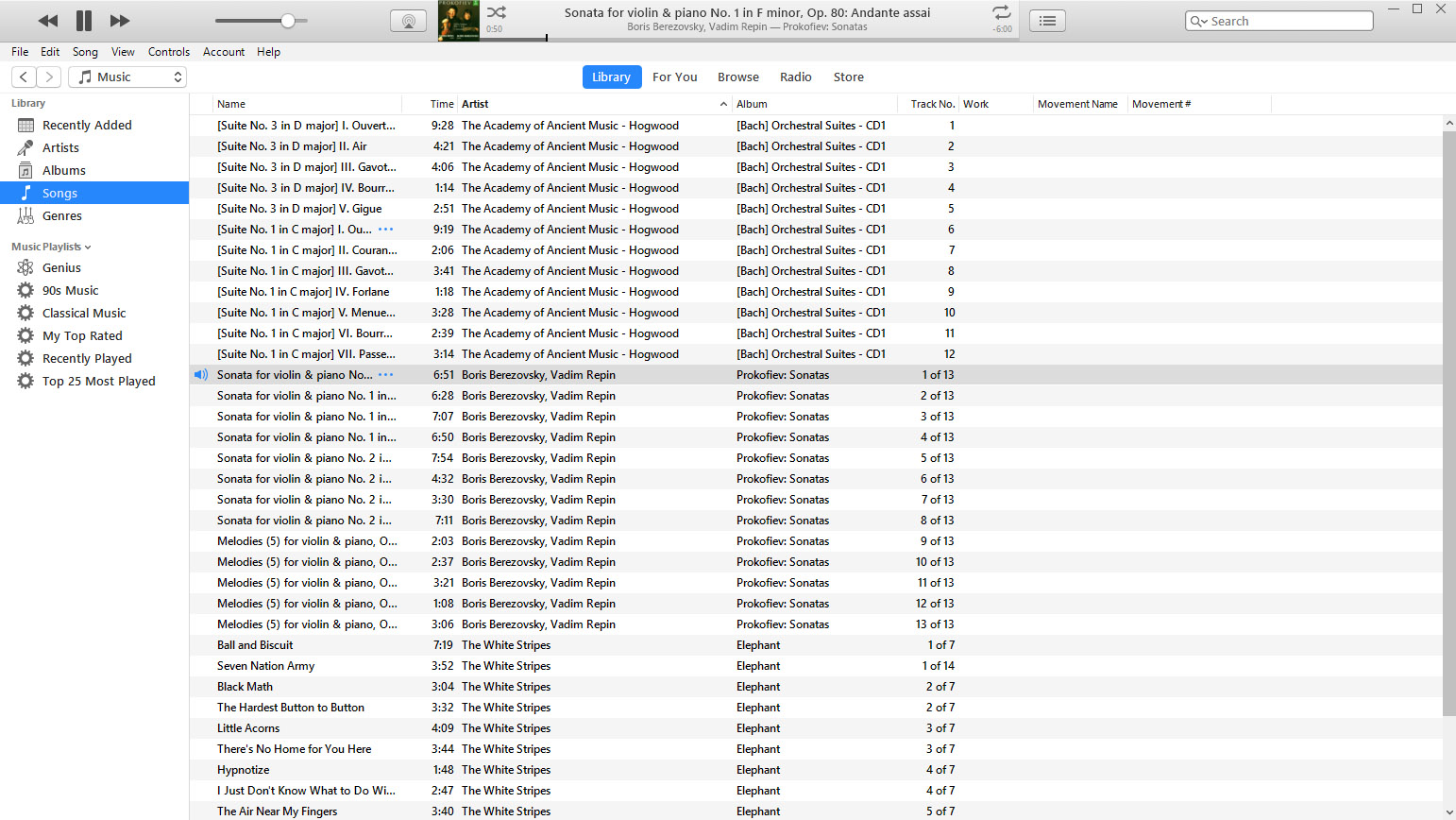Image resolution: width=1456 pixels, height=820 pixels.
Task: Toggle the repeat mode control
Action: tap(1002, 12)
